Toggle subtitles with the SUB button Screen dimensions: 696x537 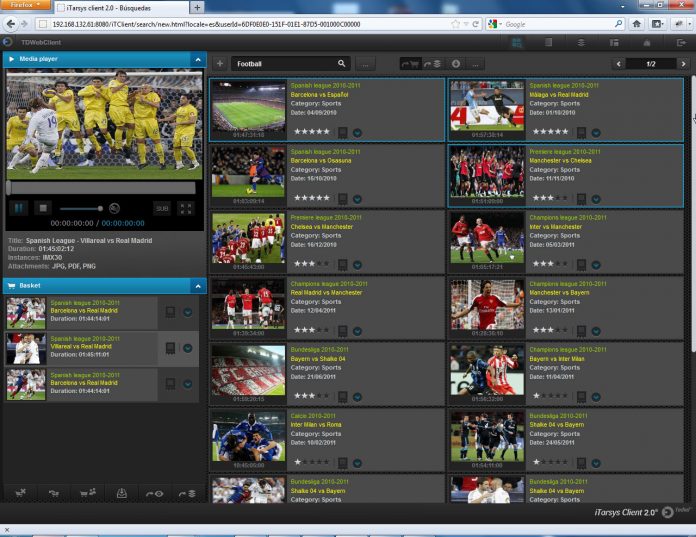pyautogui.click(x=161, y=208)
